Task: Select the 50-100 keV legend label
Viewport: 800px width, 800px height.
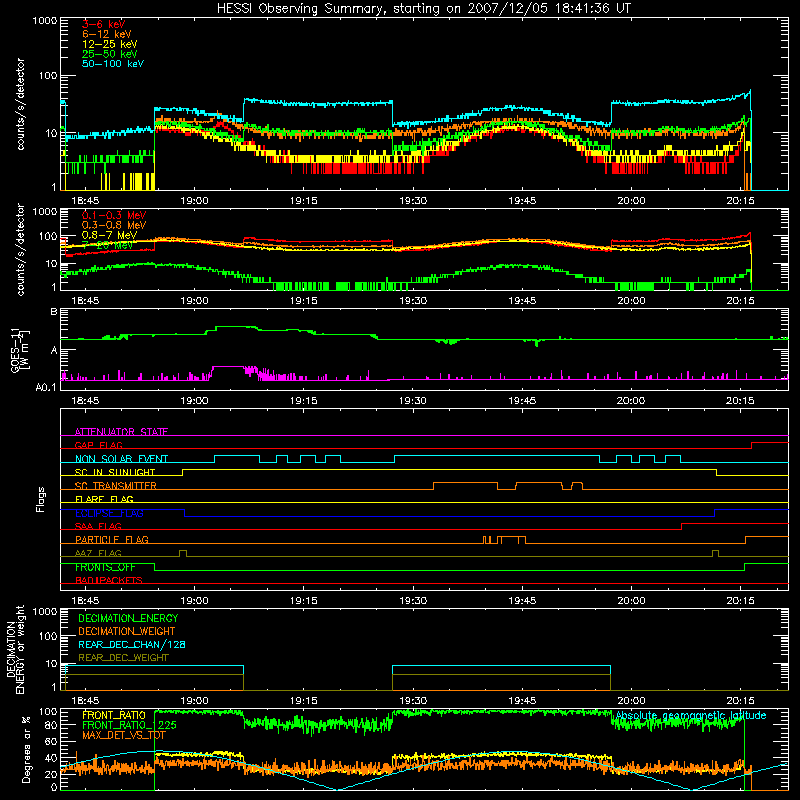Action: (x=113, y=64)
